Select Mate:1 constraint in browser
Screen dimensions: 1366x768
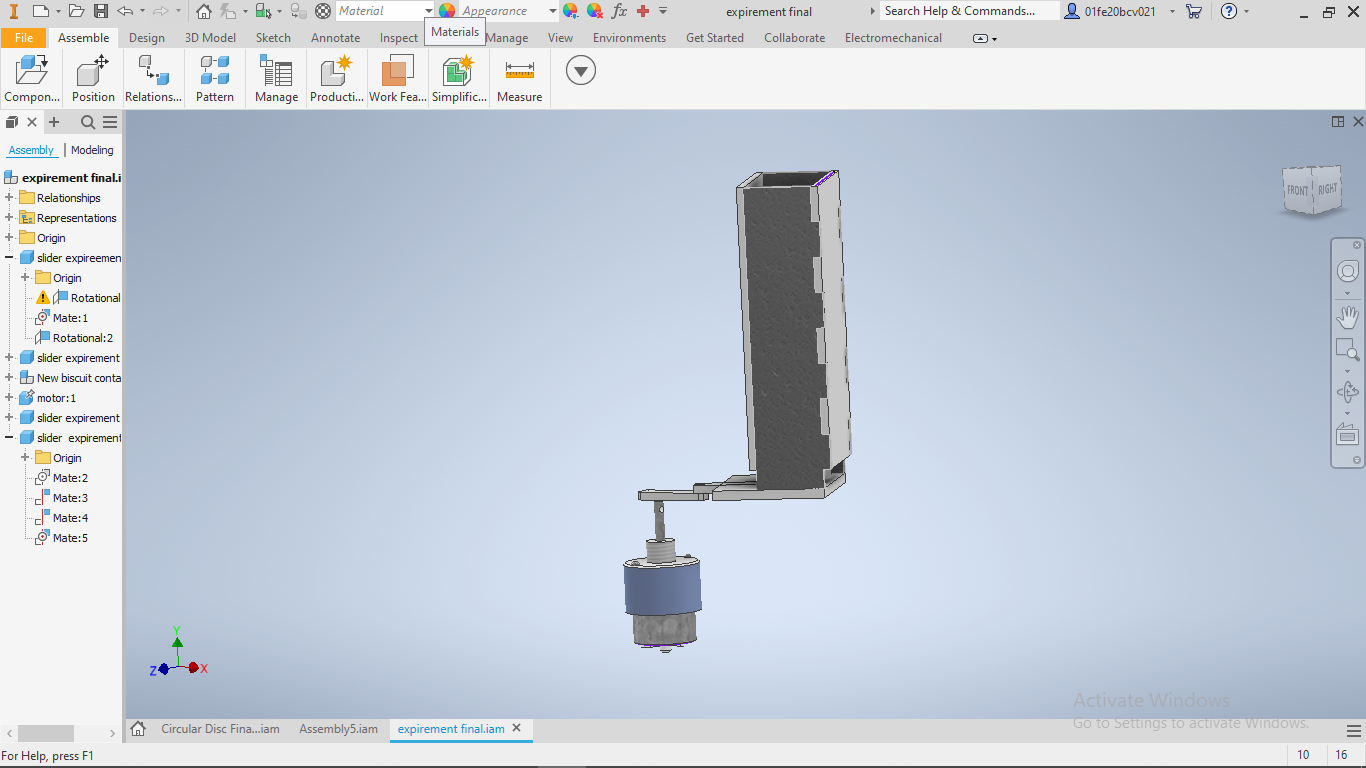70,318
